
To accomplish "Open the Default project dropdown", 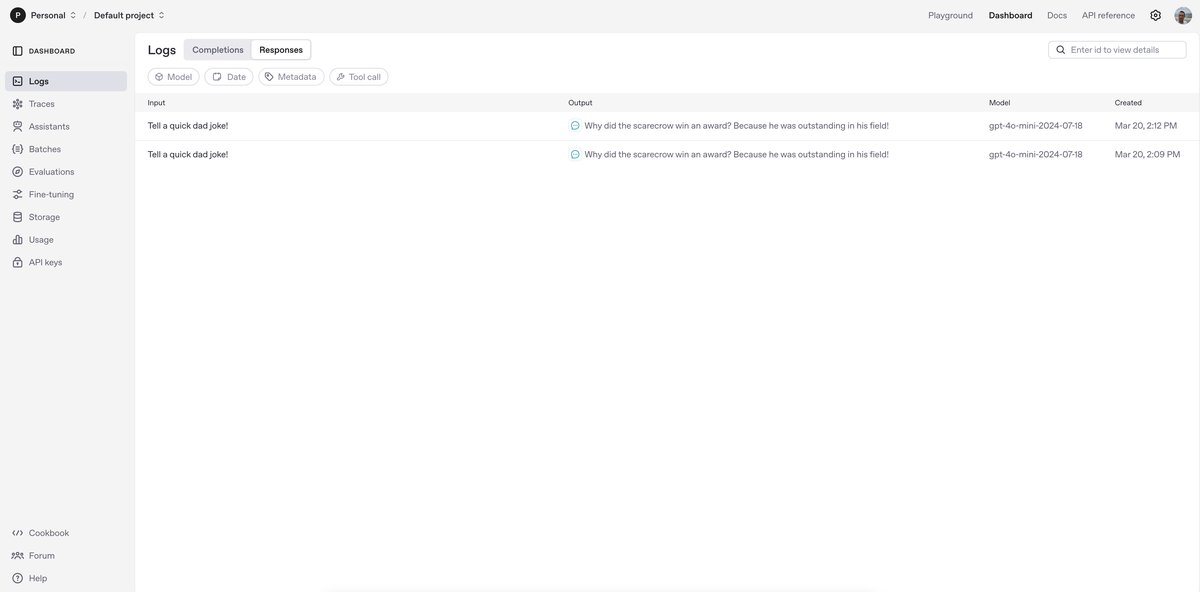I will 129,15.
